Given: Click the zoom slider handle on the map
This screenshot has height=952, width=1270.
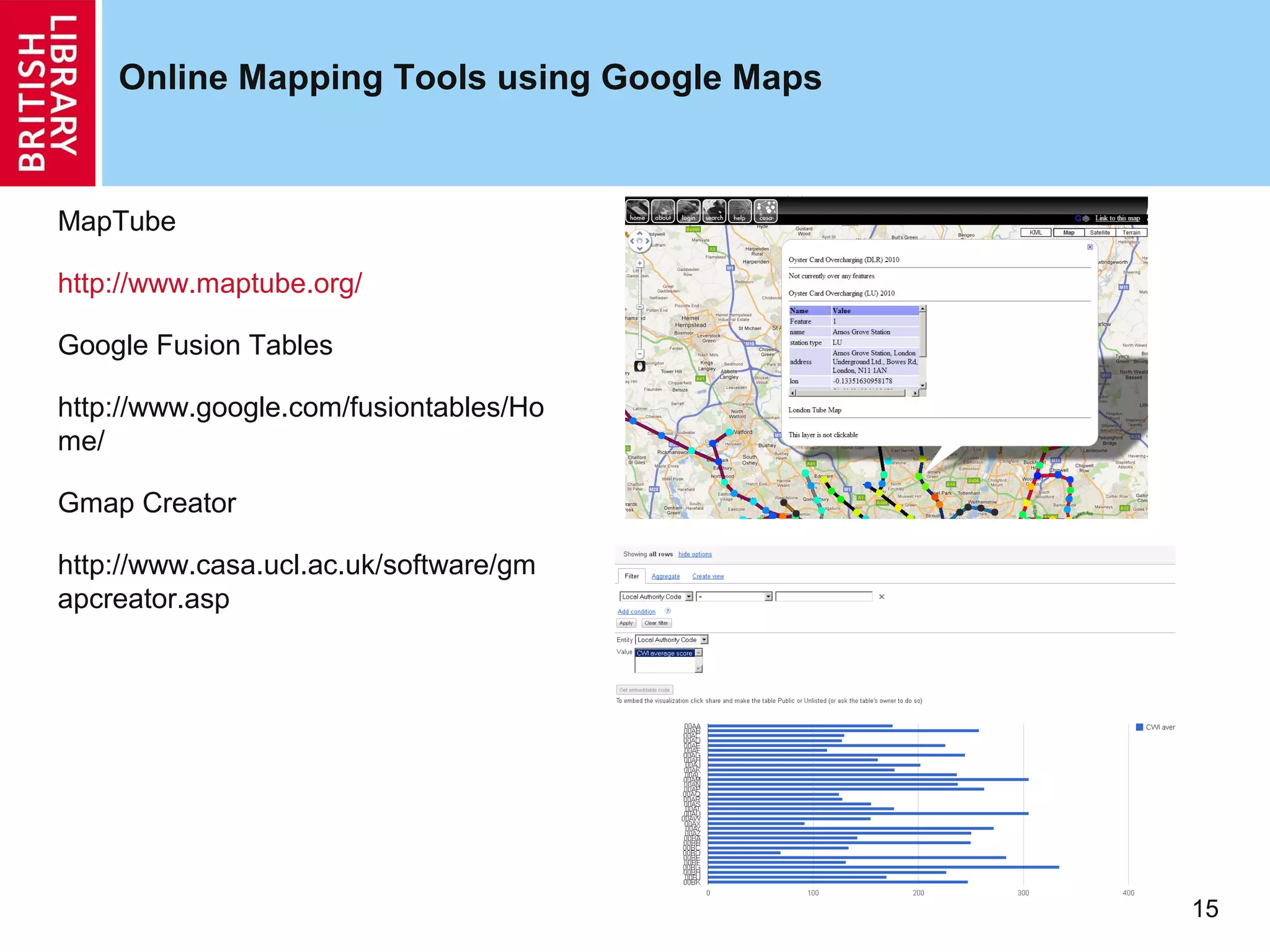Looking at the screenshot, I should [639, 307].
